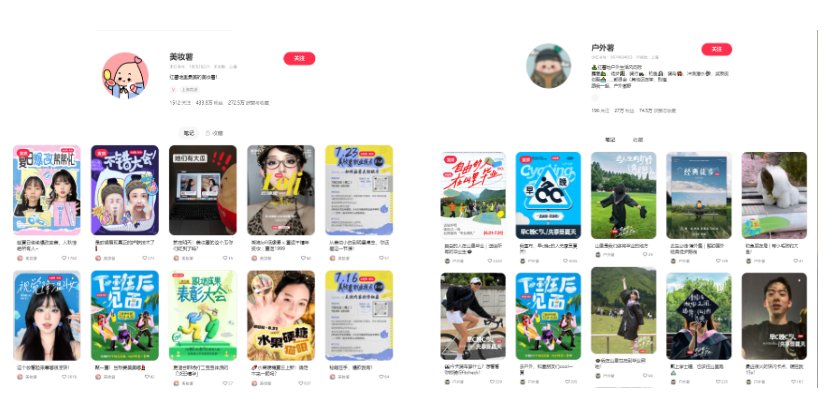Like the 夏日爆改 makeover post via heart icon

[x=64, y=258]
